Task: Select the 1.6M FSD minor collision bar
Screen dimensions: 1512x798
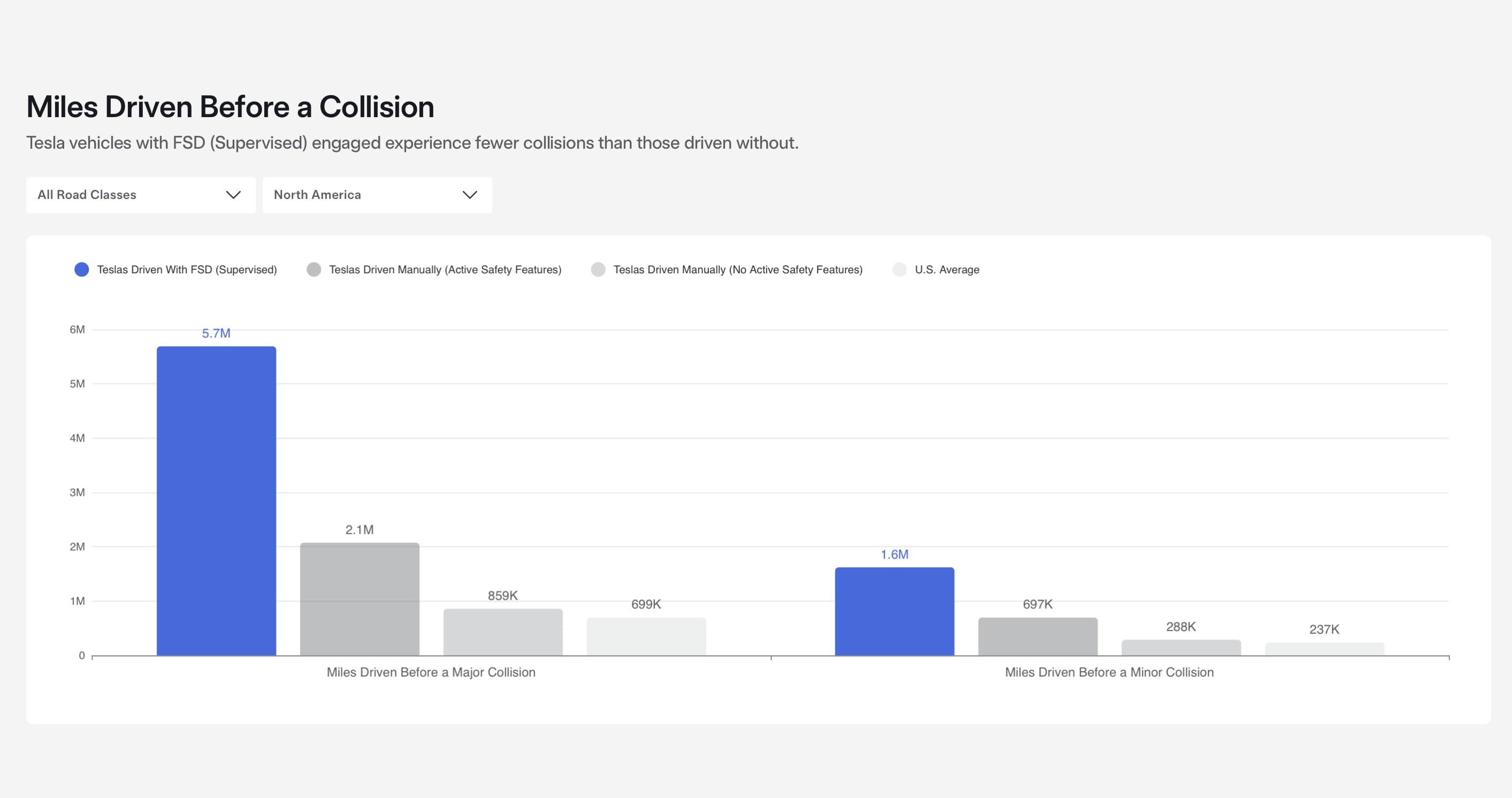Action: 895,611
